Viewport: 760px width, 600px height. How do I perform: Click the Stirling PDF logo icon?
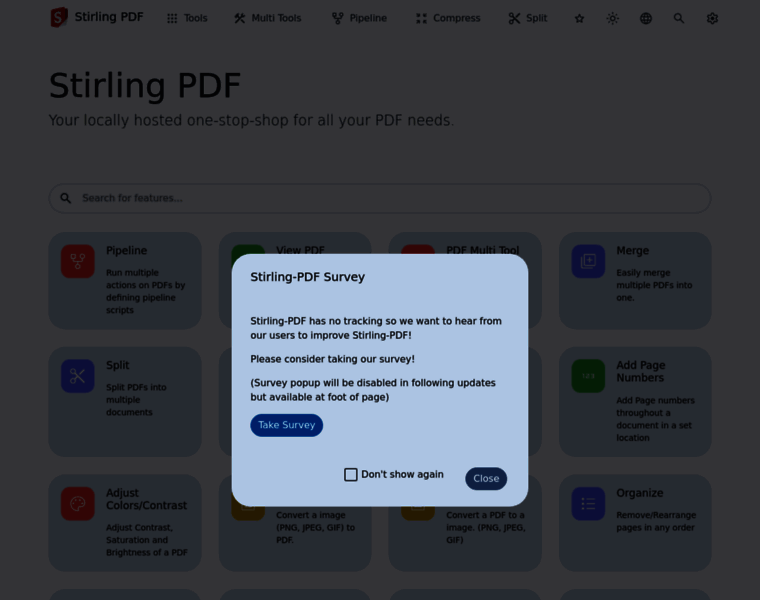tap(59, 17)
